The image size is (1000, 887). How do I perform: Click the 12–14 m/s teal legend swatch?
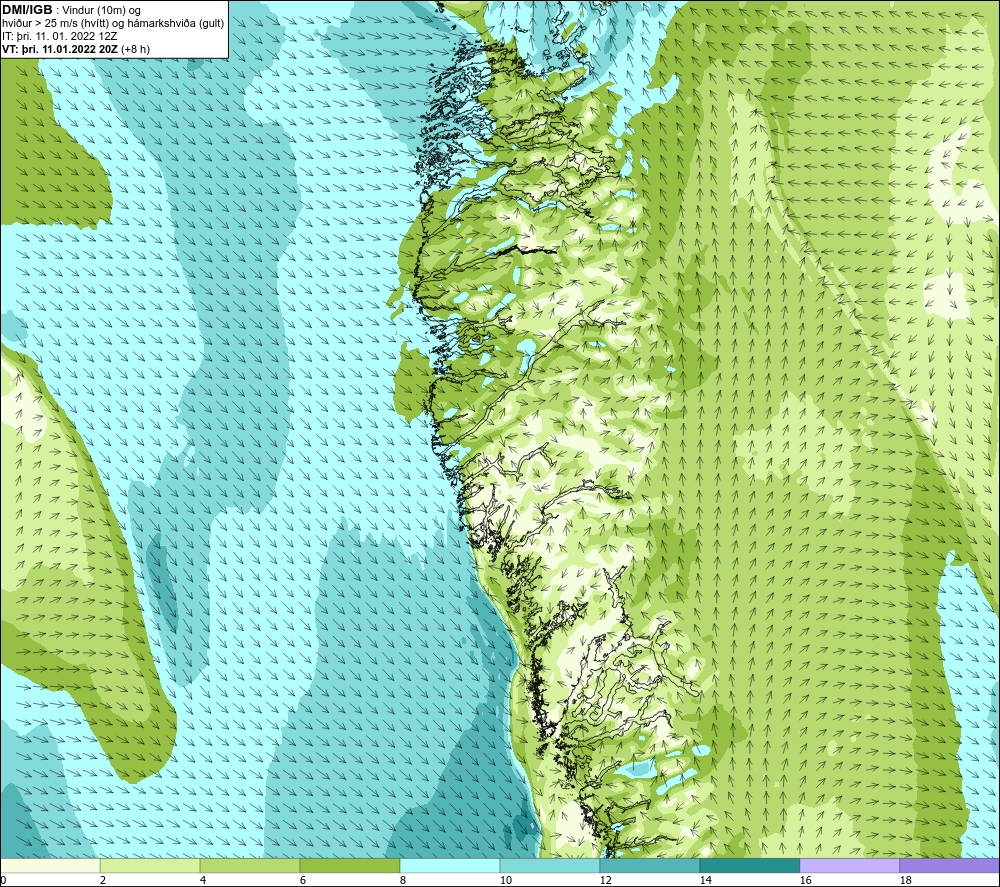(x=649, y=865)
